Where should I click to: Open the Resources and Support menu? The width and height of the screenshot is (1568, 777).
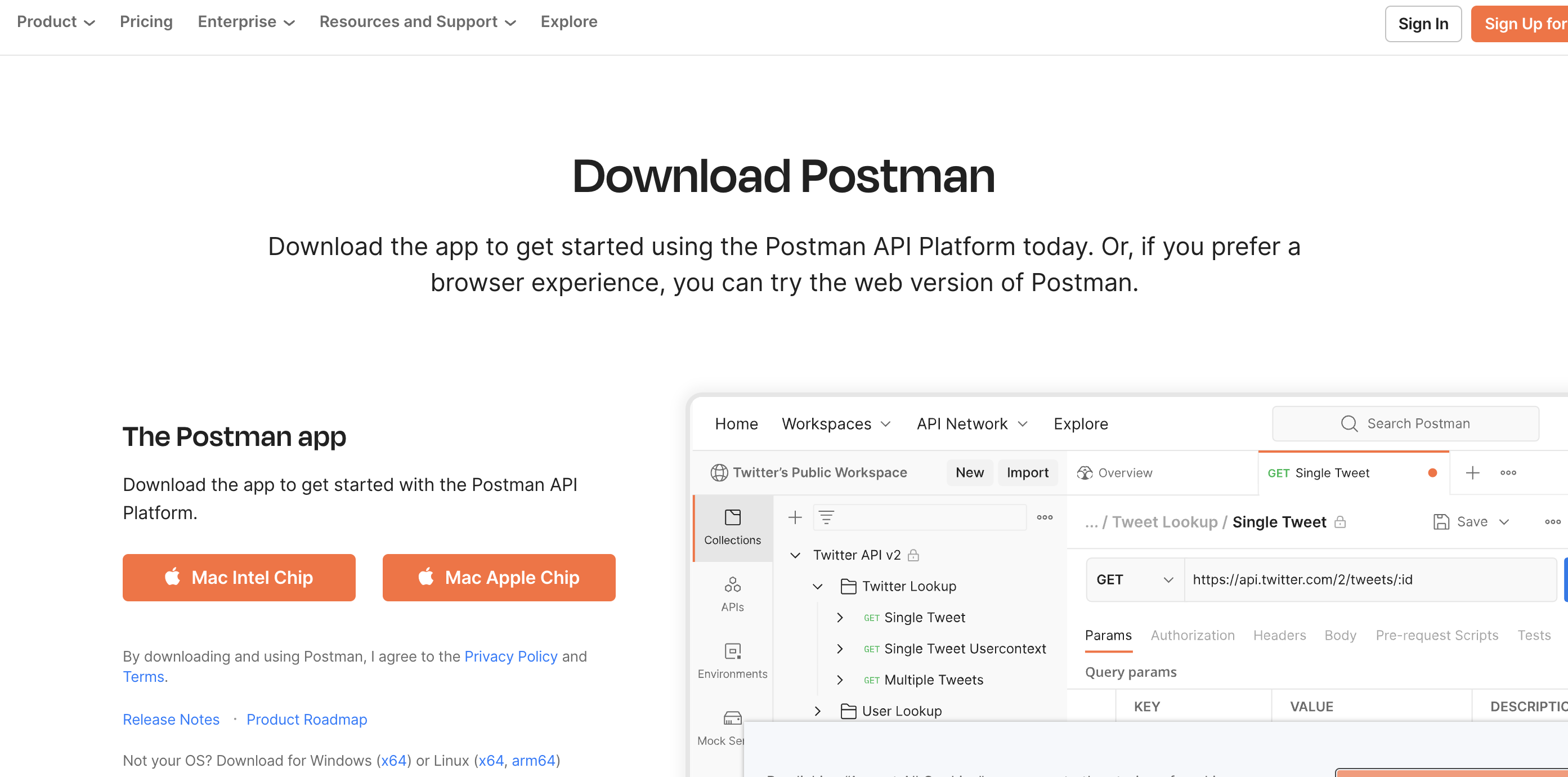pyautogui.click(x=418, y=22)
